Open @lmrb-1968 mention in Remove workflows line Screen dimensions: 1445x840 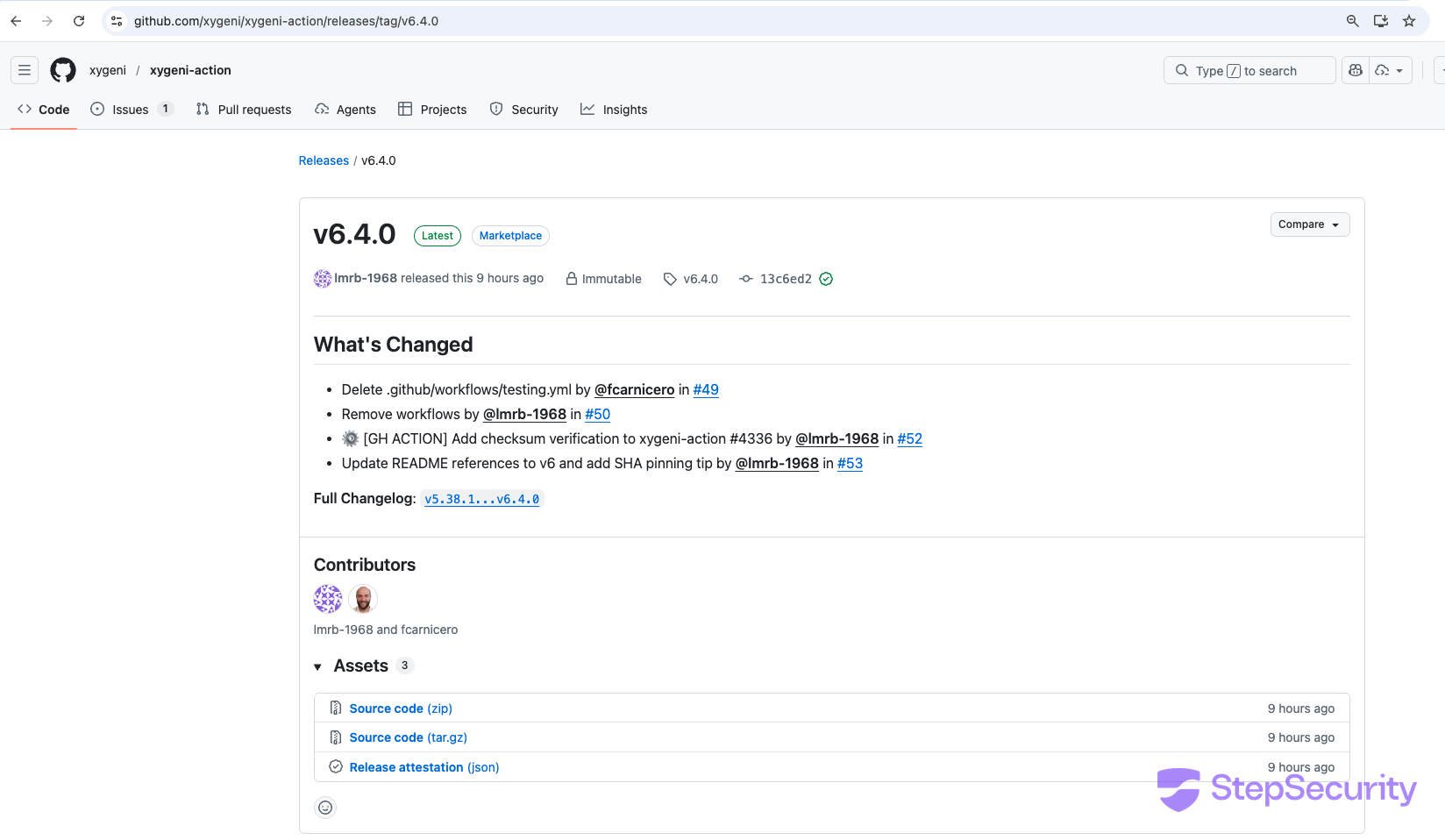(x=524, y=414)
